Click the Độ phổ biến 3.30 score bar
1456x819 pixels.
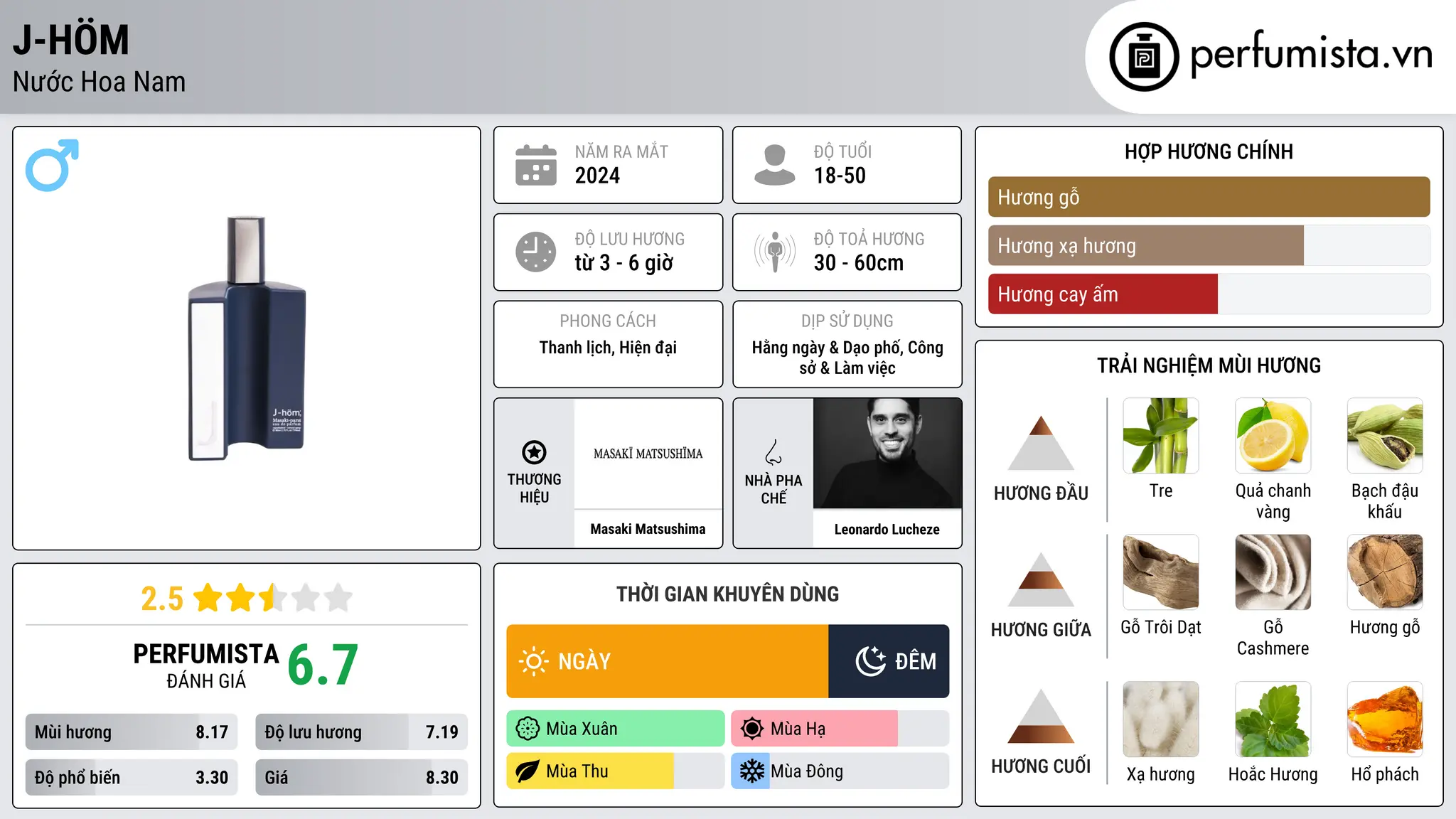pyautogui.click(x=132, y=777)
